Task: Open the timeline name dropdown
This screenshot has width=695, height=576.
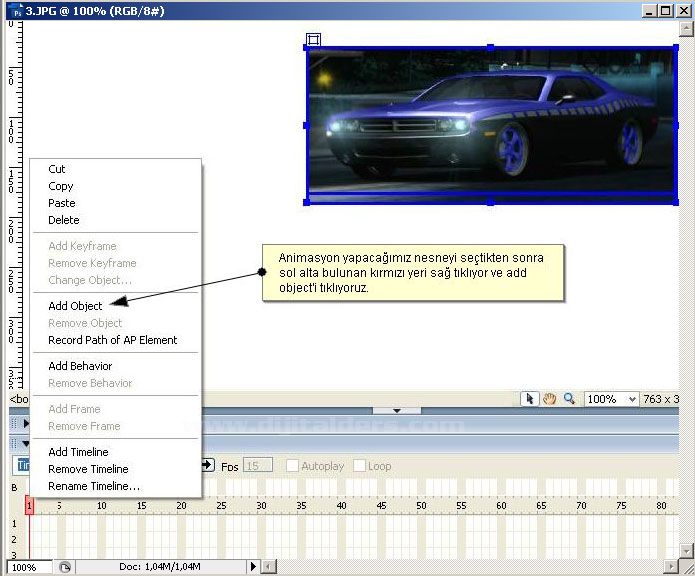Action: coord(21,465)
